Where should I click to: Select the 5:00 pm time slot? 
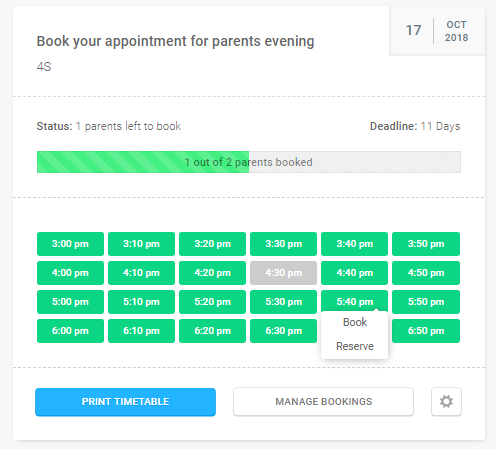coord(70,302)
